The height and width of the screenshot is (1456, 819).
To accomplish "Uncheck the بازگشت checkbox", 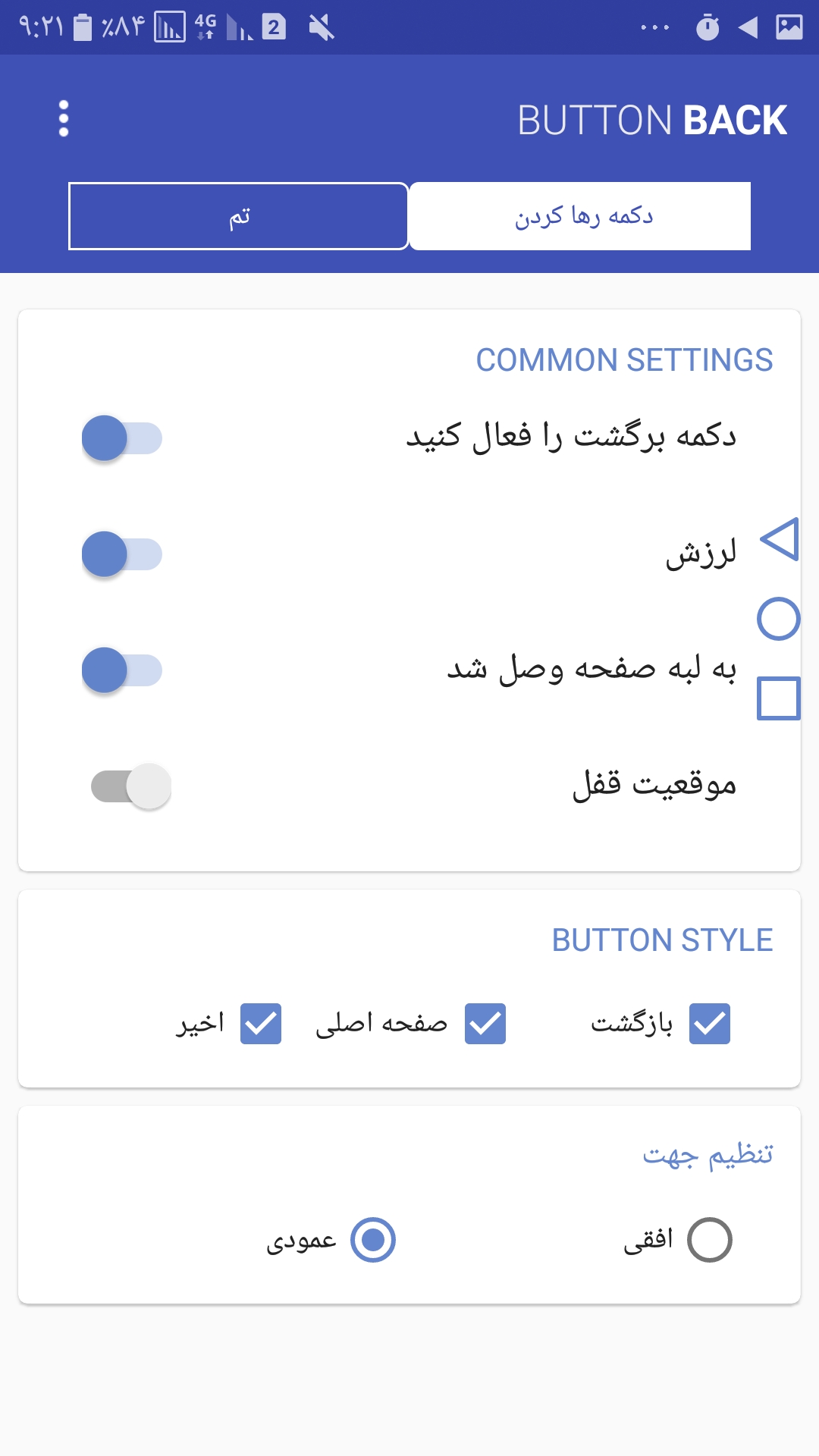I will [710, 1024].
